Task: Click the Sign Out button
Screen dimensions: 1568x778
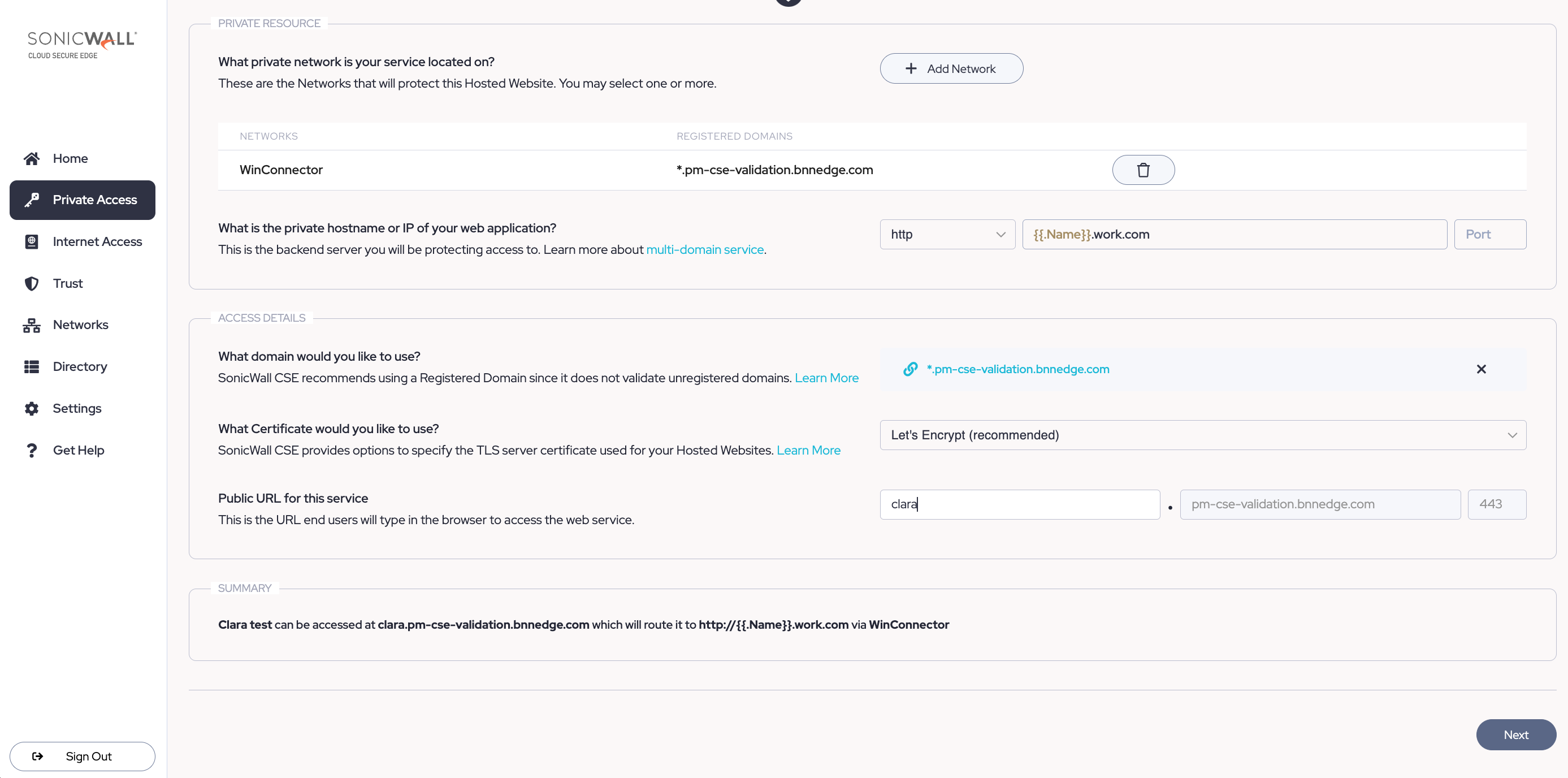Action: (82, 756)
